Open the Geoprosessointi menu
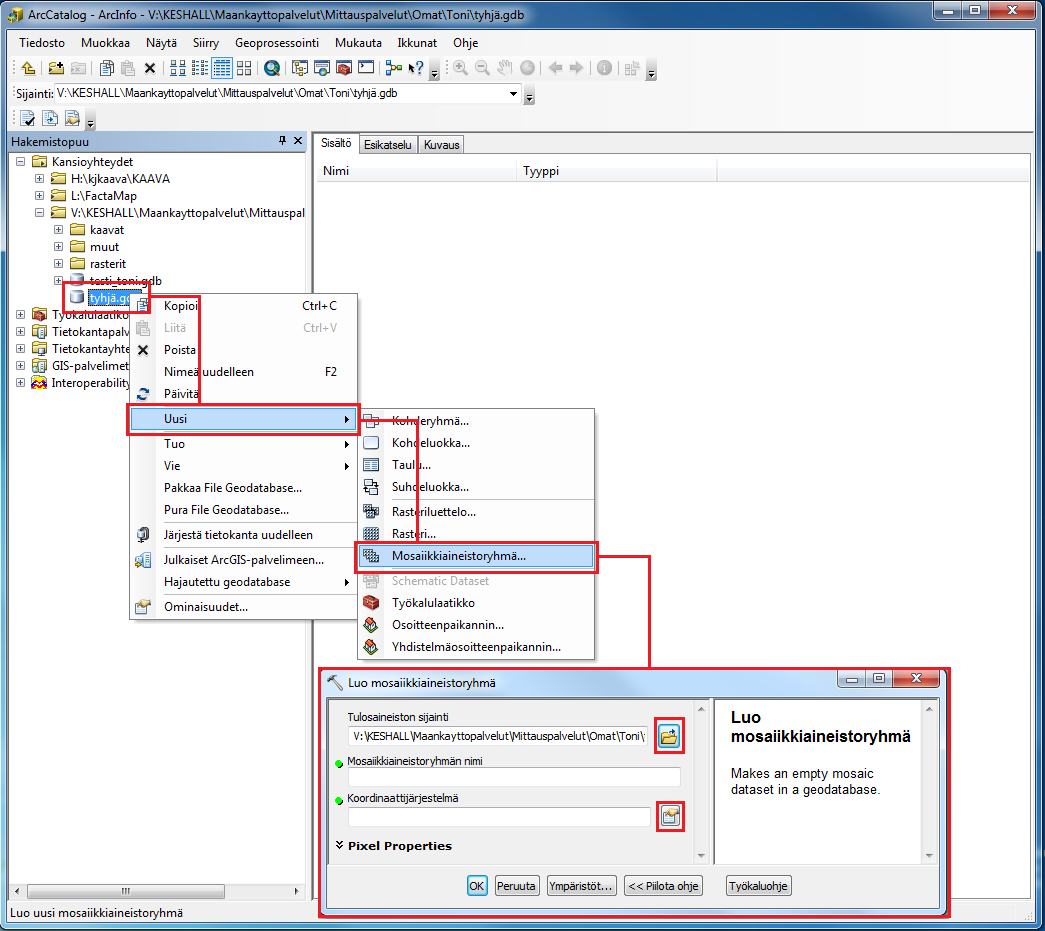The width and height of the screenshot is (1045, 931). click(x=277, y=43)
